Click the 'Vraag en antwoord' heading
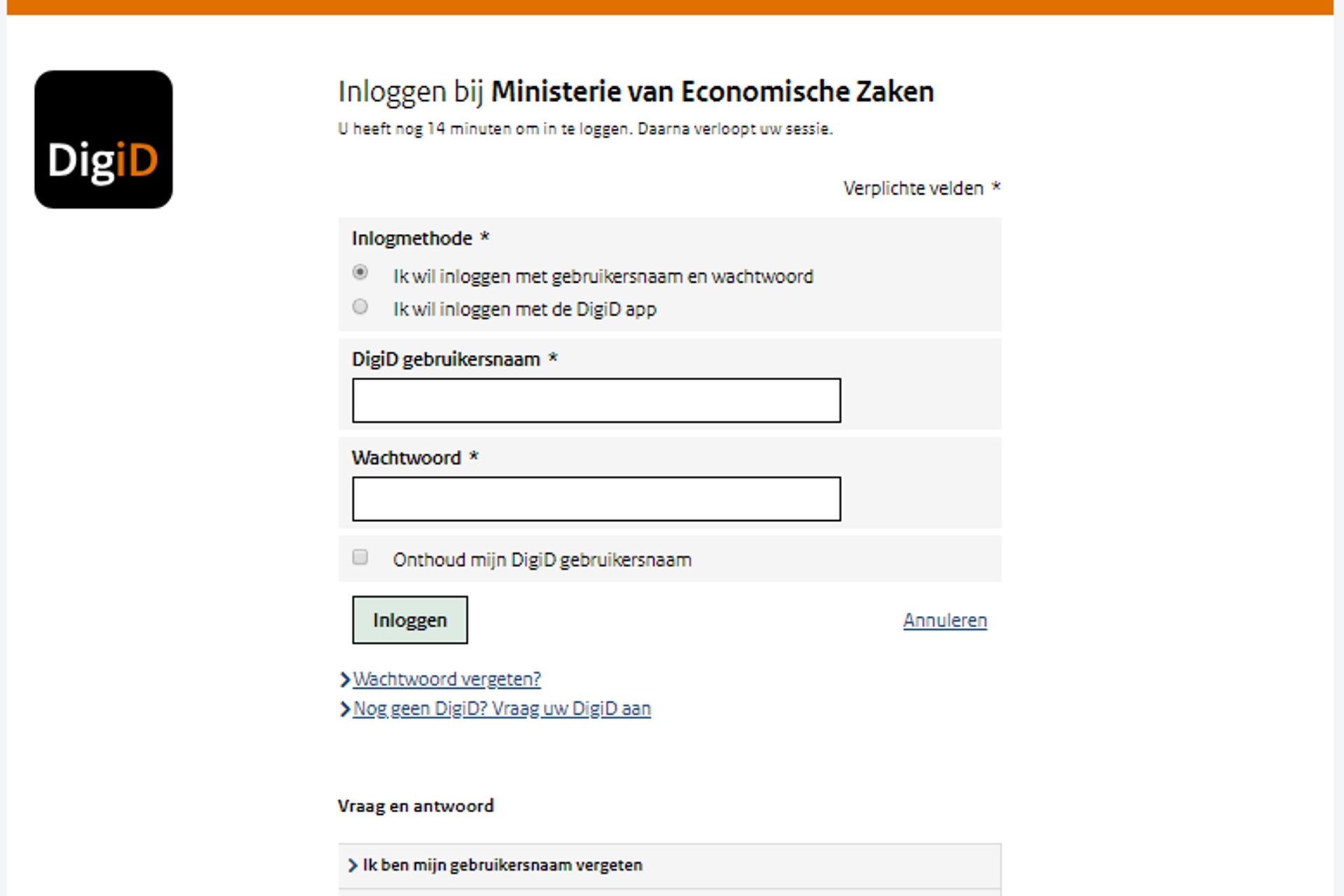The image size is (1344, 896). coord(416,806)
